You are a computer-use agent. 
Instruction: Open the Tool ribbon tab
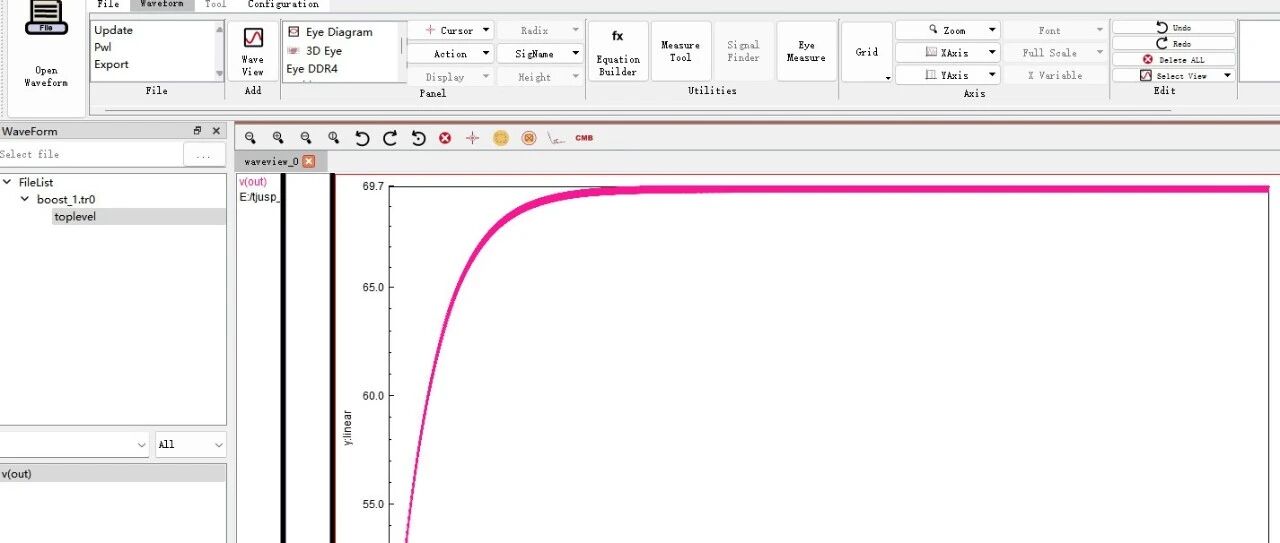(215, 5)
